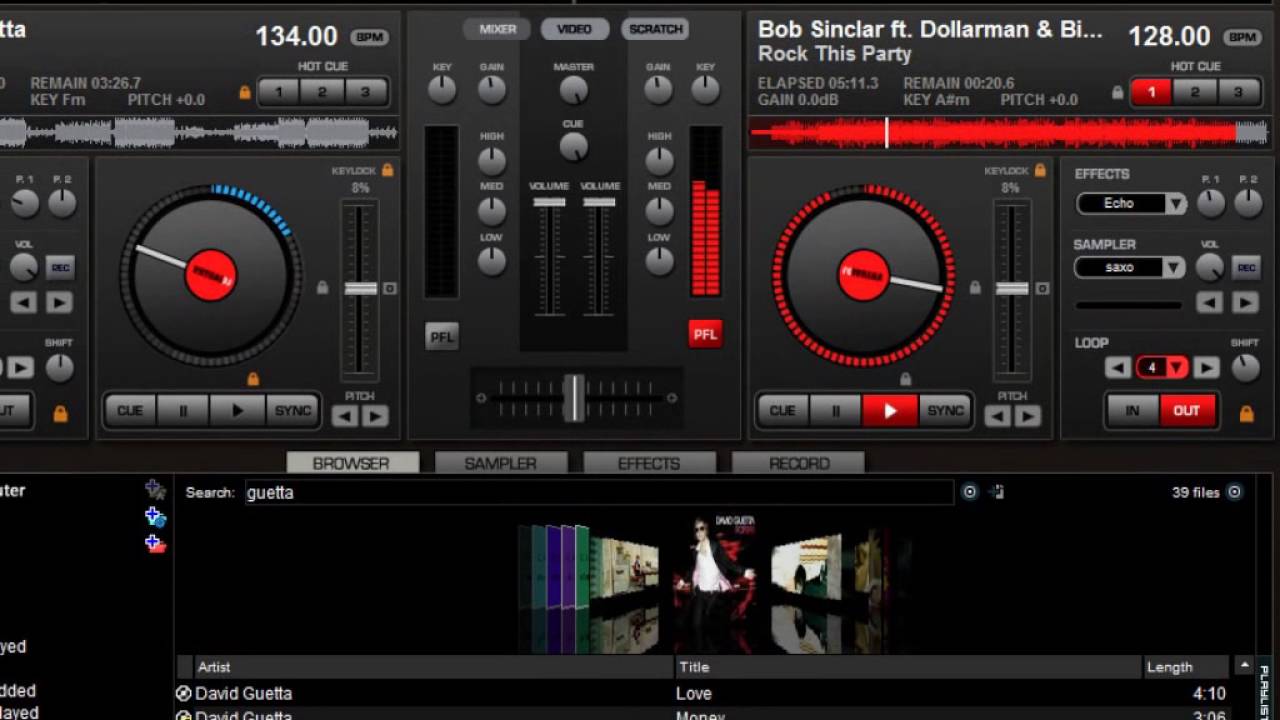This screenshot has width=1280, height=720.
Task: Nudge right deck pitch down with PITCH left arrow
Action: 998,416
